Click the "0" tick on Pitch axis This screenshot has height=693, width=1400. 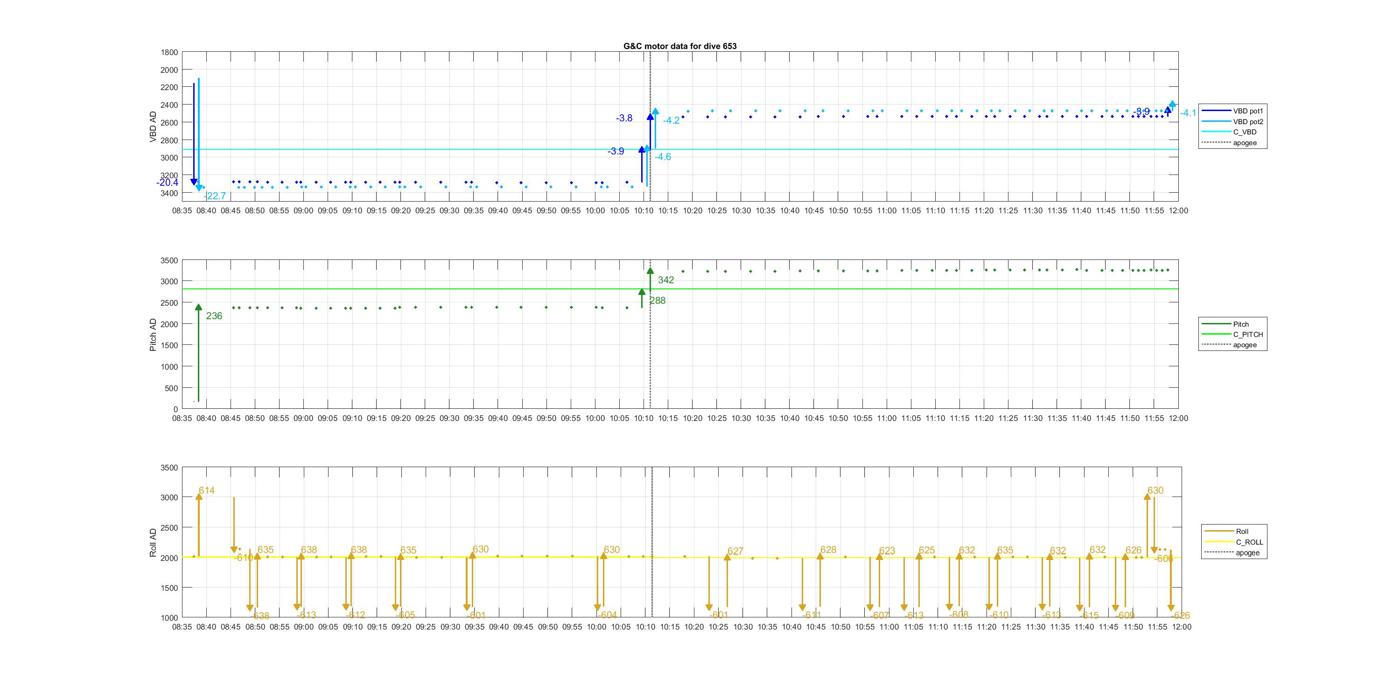pyautogui.click(x=177, y=409)
